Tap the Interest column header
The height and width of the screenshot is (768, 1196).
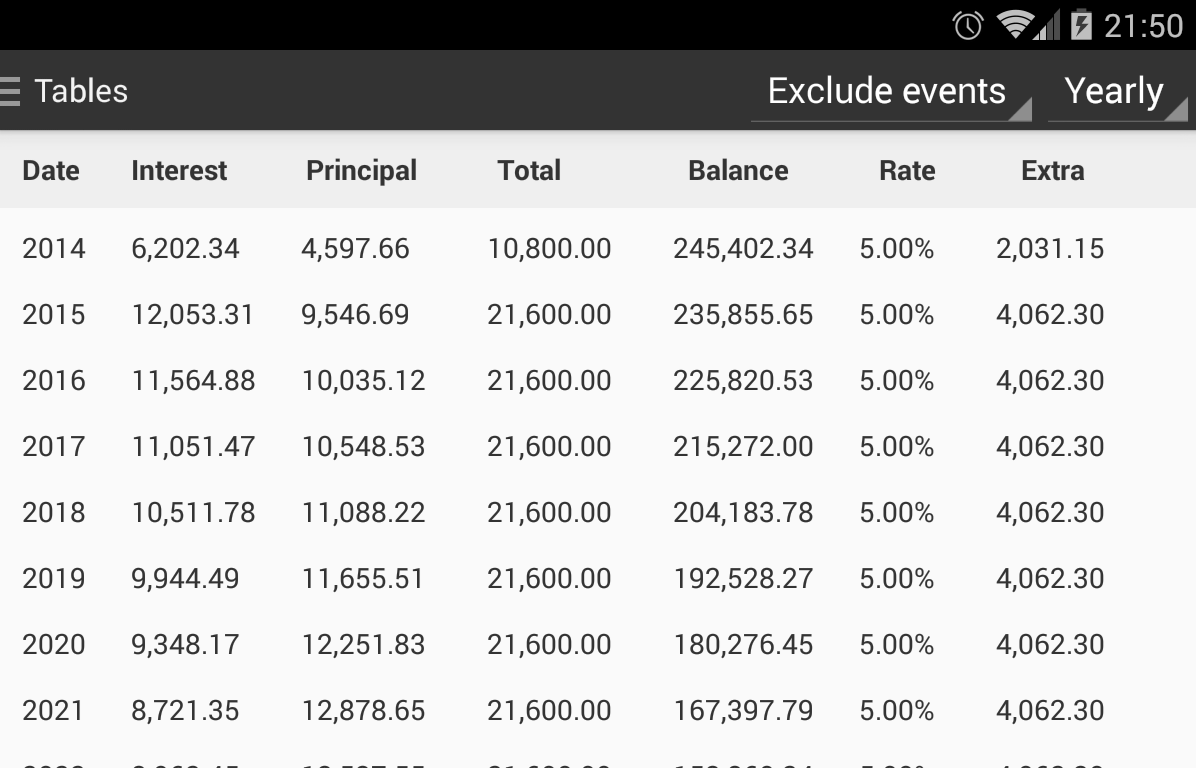click(x=179, y=170)
